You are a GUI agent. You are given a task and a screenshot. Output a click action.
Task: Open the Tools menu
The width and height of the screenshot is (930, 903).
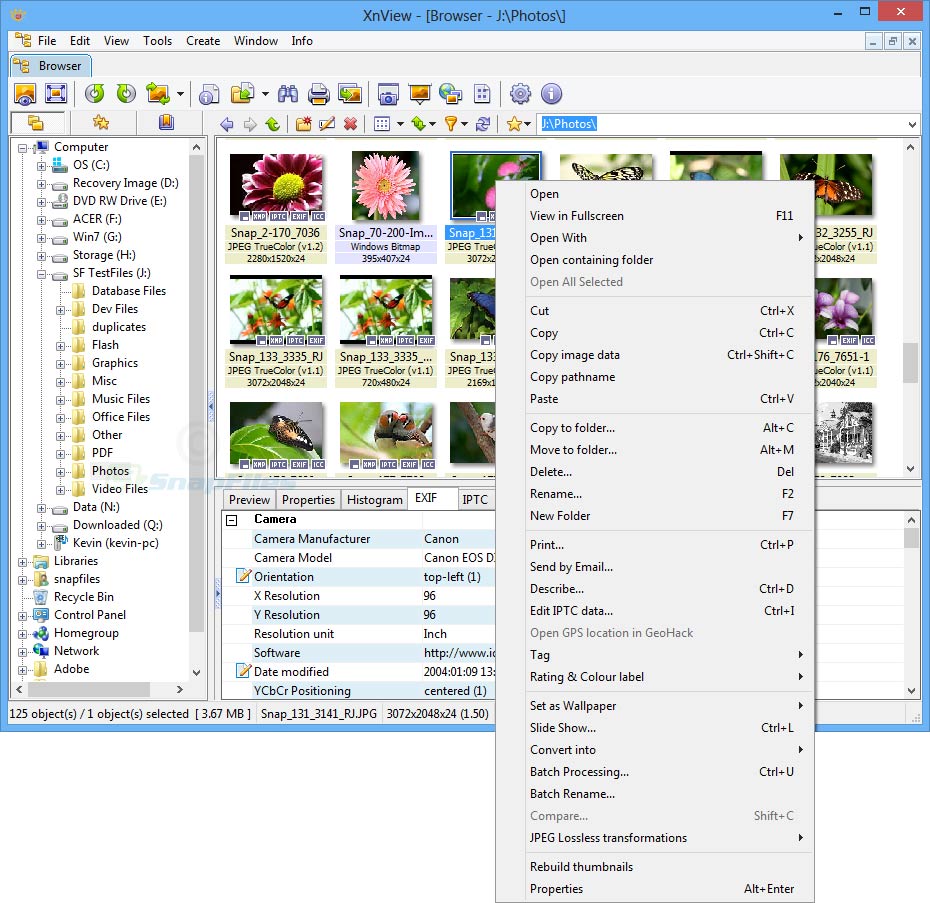157,41
